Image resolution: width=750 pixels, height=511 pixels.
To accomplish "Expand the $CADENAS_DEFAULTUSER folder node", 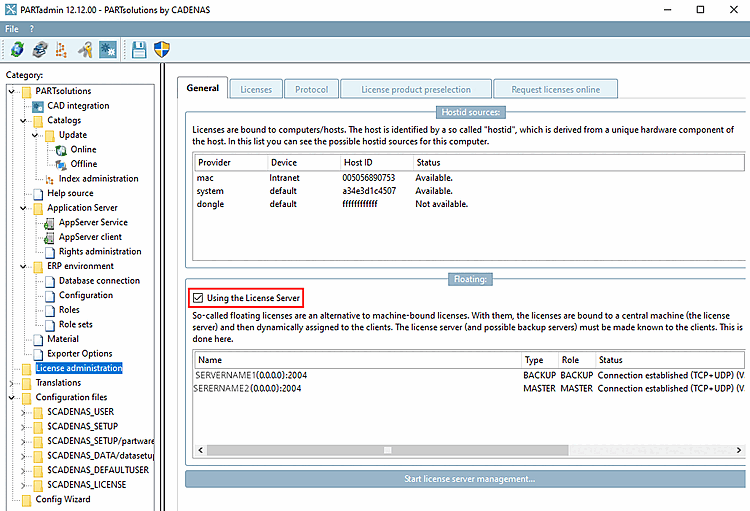I will pyautogui.click(x=23, y=471).
